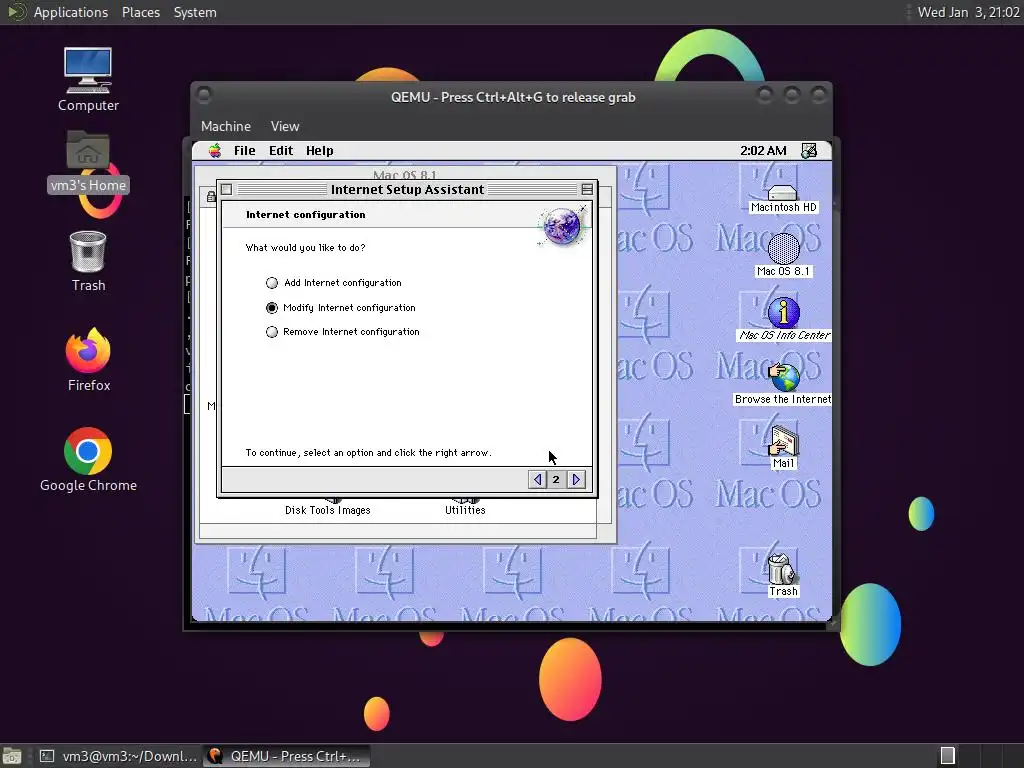
Task: Open the Computer desktop icon
Action: [x=88, y=79]
